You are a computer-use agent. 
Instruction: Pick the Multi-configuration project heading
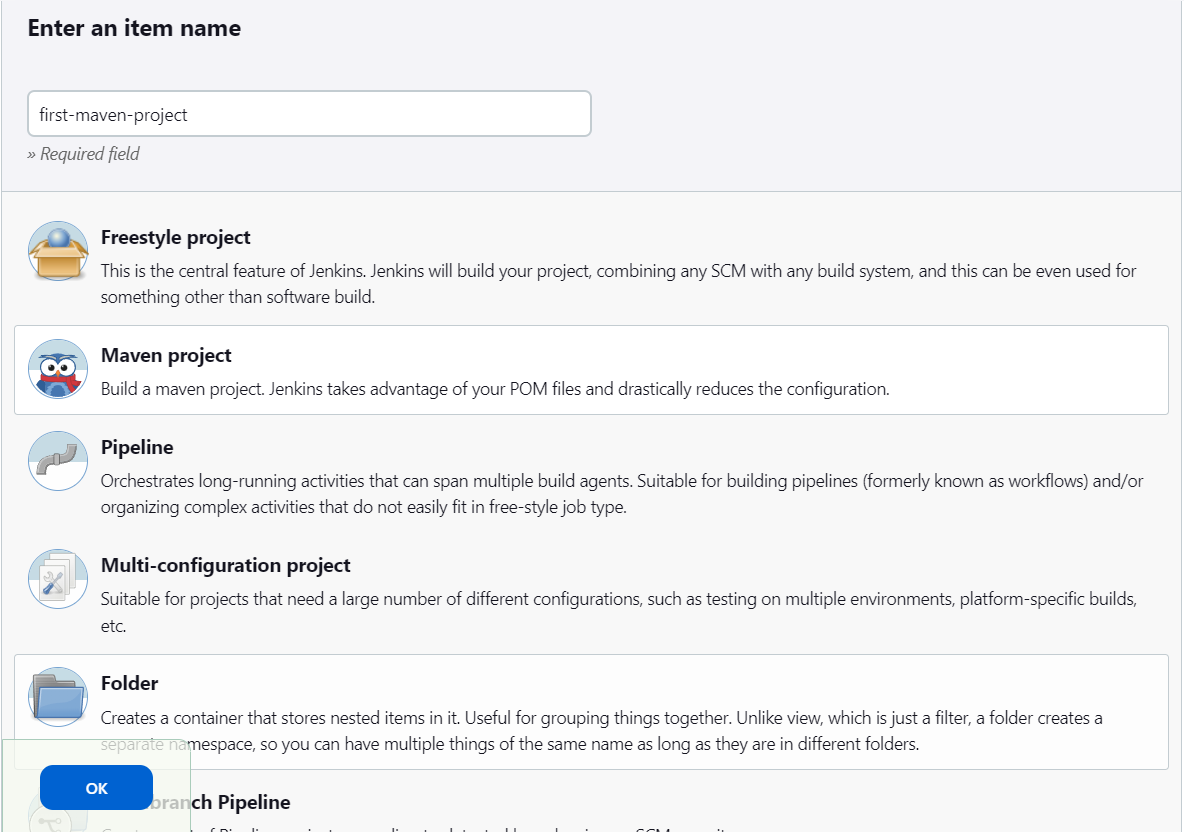226,565
